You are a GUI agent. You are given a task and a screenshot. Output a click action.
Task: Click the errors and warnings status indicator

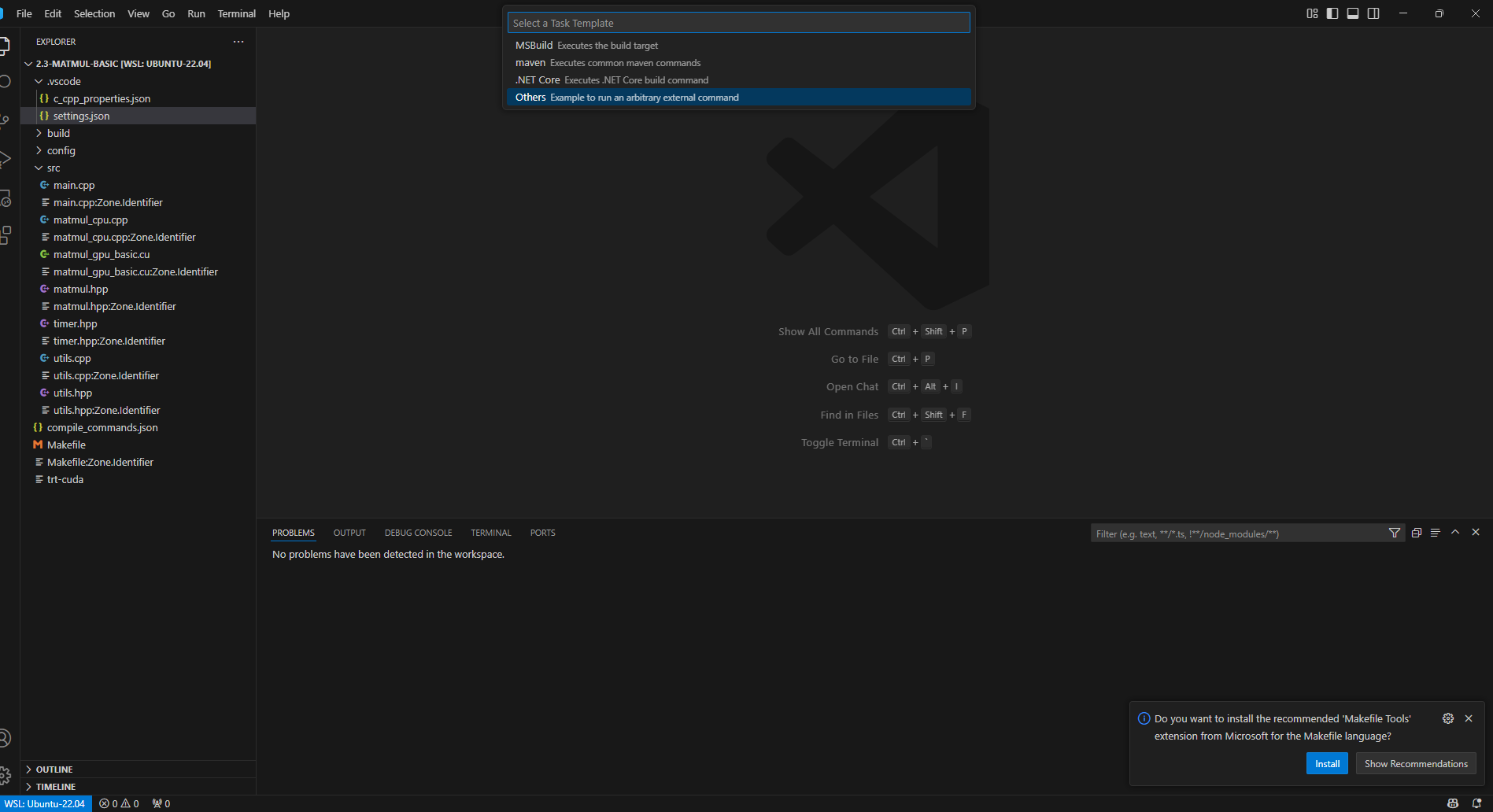(120, 803)
